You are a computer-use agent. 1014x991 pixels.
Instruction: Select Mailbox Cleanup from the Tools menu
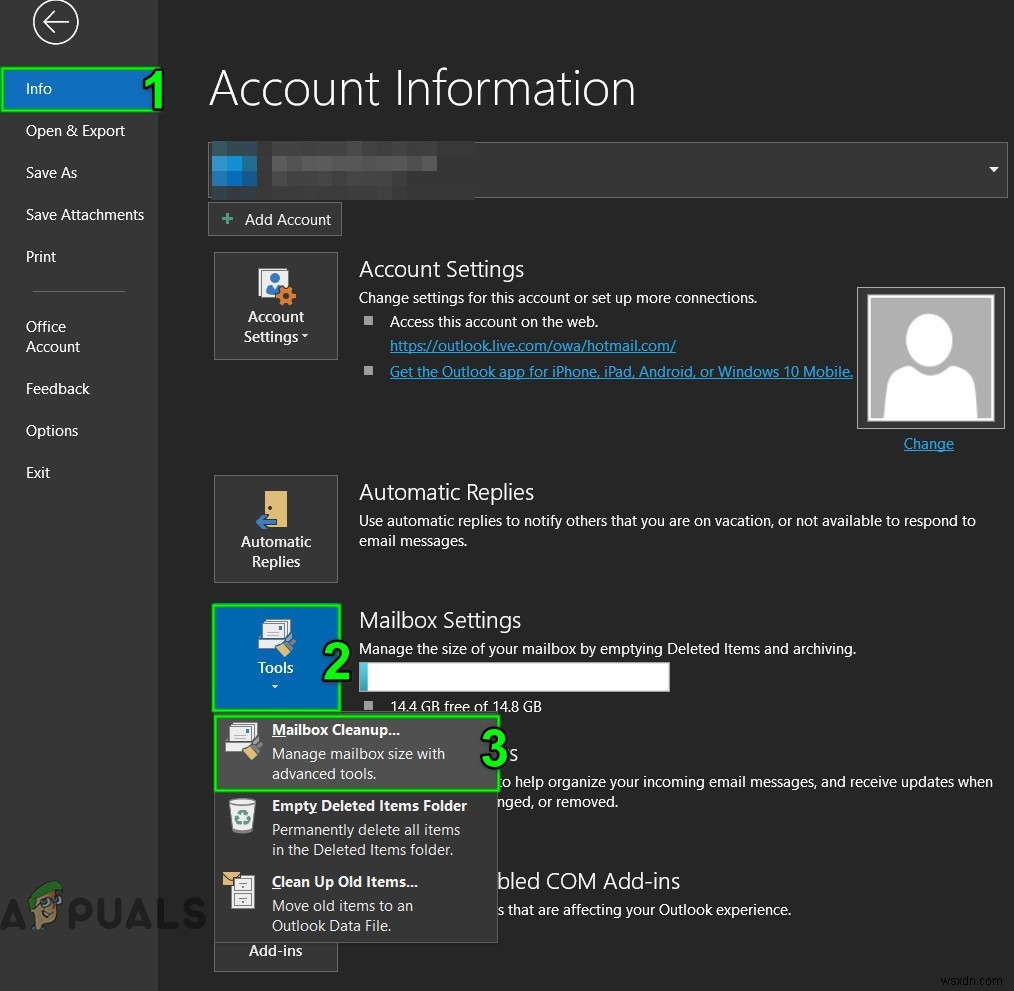pyautogui.click(x=335, y=729)
